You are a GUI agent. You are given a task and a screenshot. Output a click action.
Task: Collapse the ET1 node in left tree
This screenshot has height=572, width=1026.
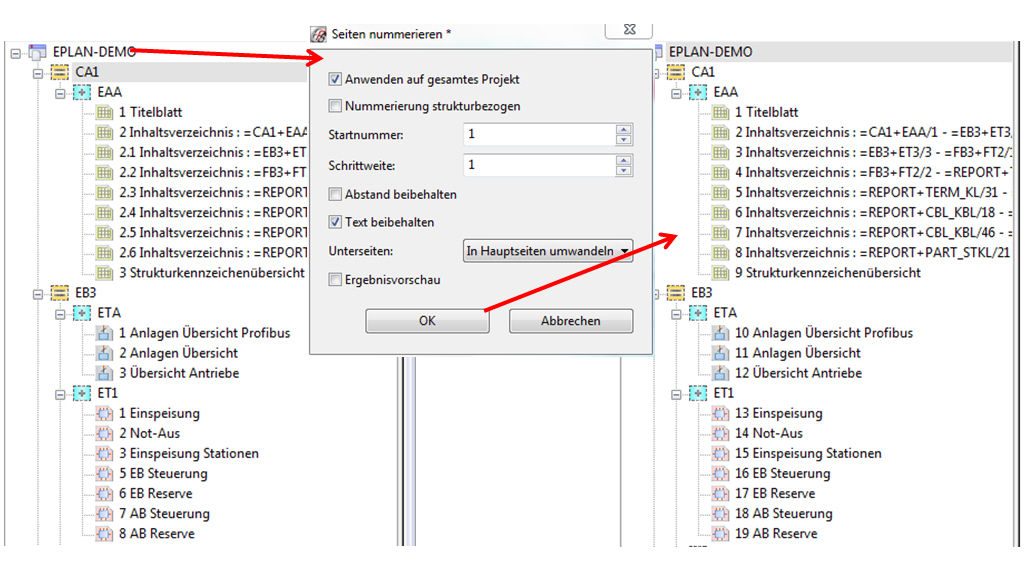pos(60,395)
